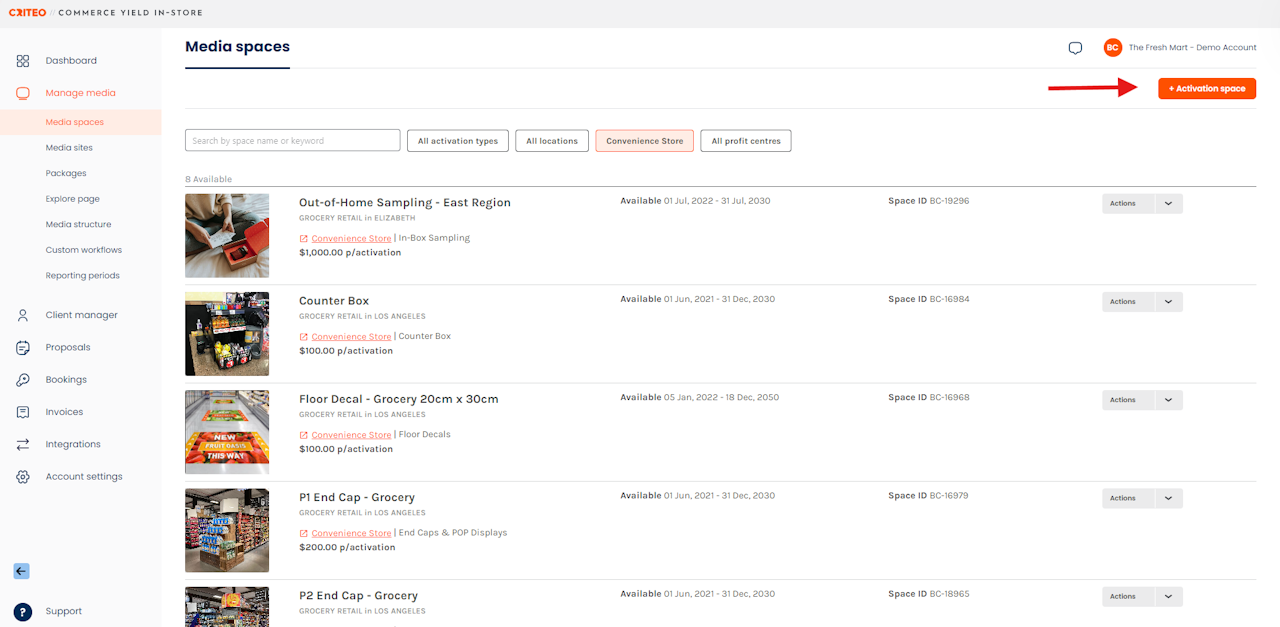
Task: Click the Client manager person icon
Action: (x=23, y=315)
